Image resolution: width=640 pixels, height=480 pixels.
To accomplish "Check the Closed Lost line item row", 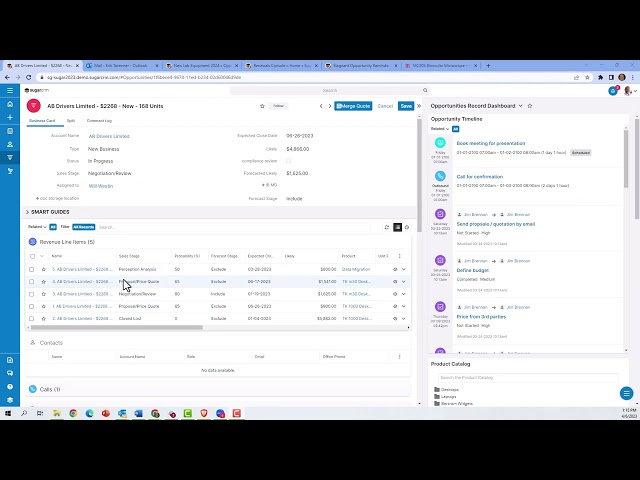I will [31, 318].
